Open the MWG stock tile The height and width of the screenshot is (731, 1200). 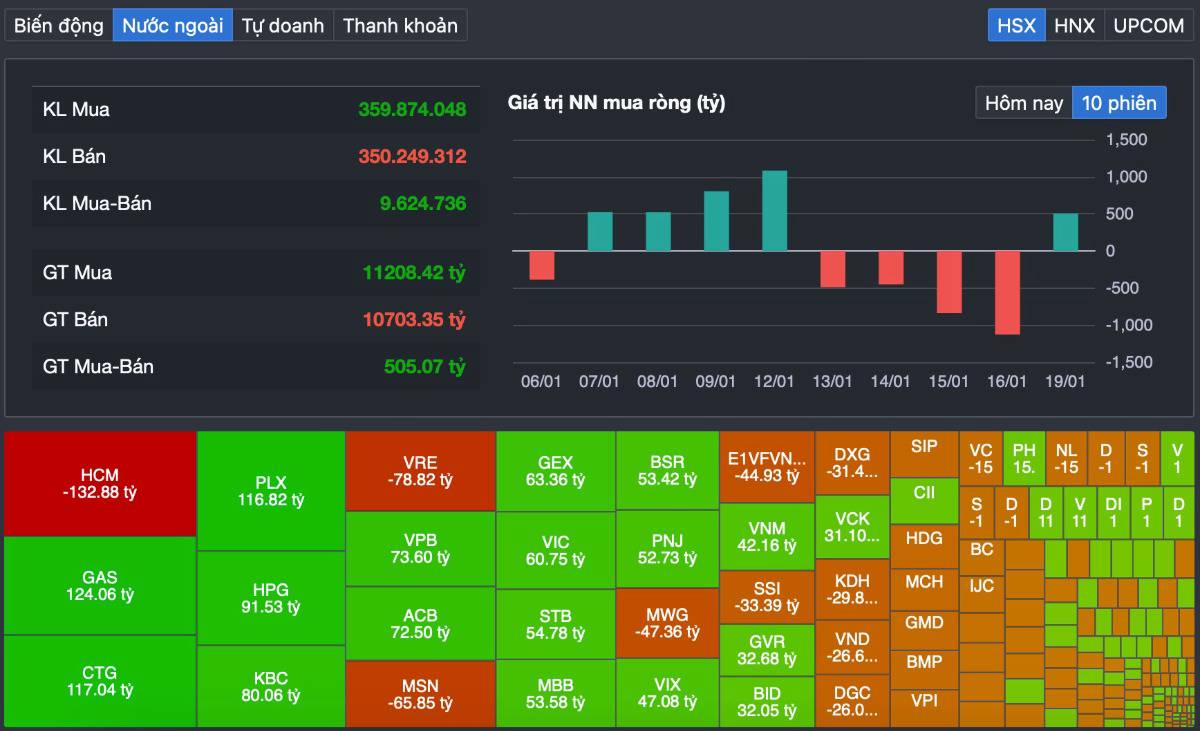tap(667, 622)
